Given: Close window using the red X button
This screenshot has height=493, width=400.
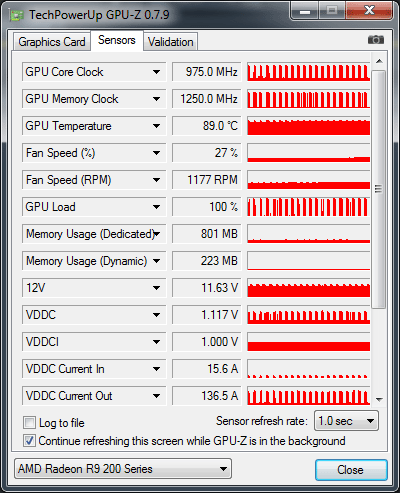Looking at the screenshot, I should click(x=369, y=11).
